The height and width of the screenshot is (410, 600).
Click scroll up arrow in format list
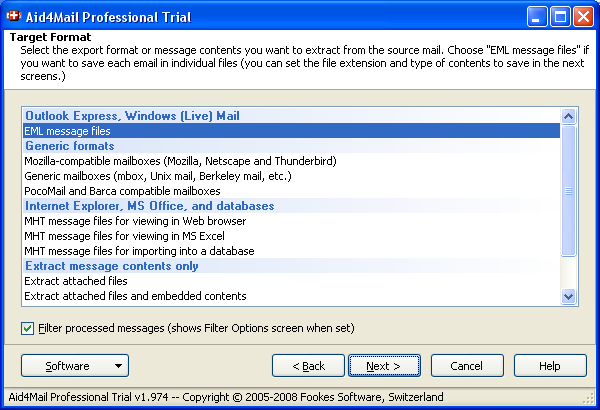(569, 116)
